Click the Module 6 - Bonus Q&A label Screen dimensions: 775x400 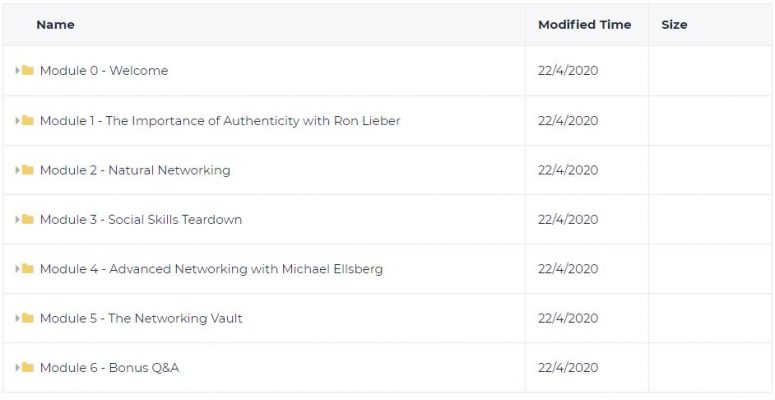[109, 368]
